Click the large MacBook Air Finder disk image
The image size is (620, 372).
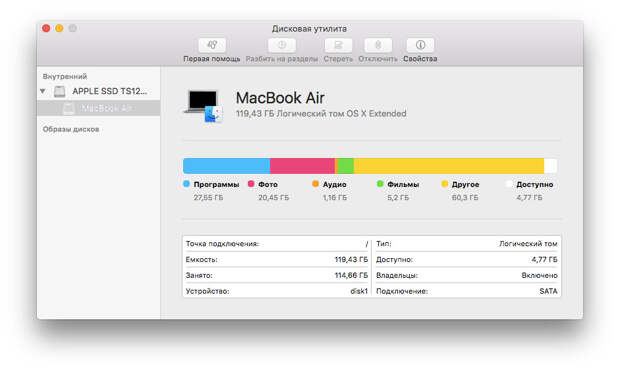tap(204, 106)
